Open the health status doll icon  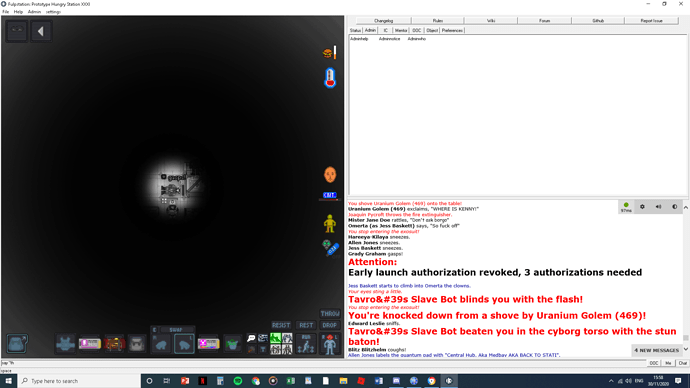pyautogui.click(x=330, y=223)
